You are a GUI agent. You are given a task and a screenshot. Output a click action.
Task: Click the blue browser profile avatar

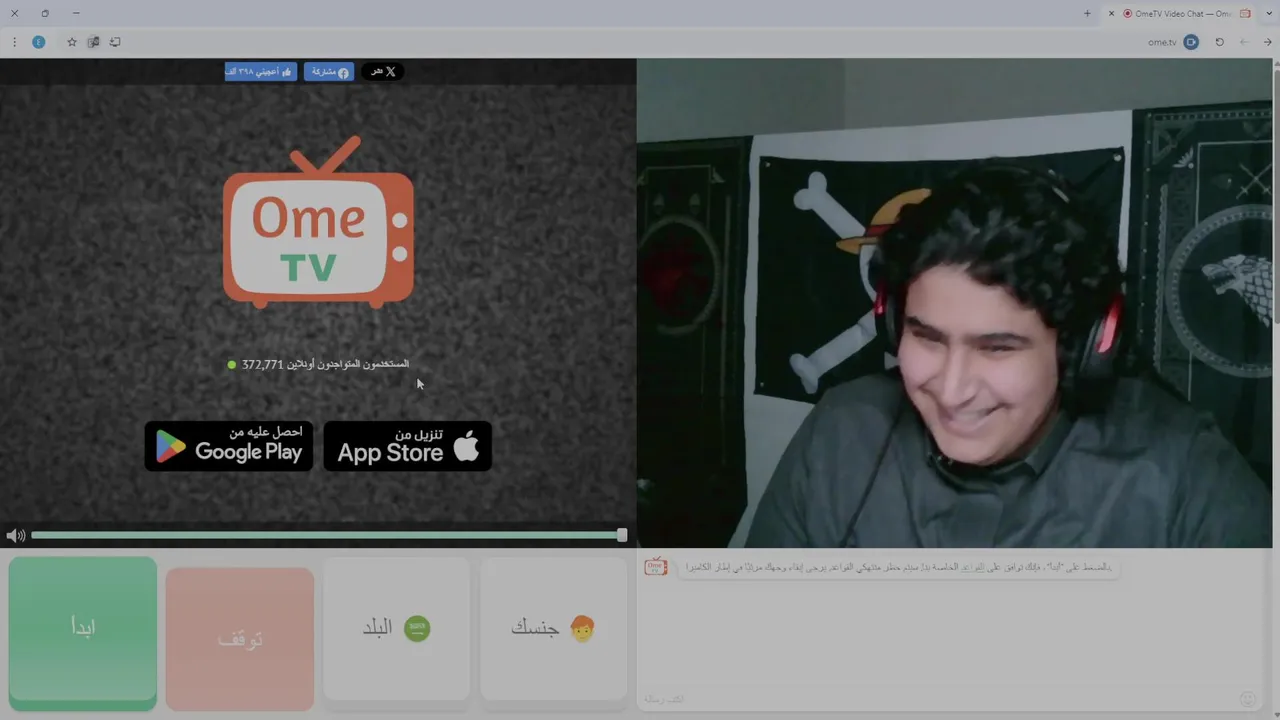point(39,42)
